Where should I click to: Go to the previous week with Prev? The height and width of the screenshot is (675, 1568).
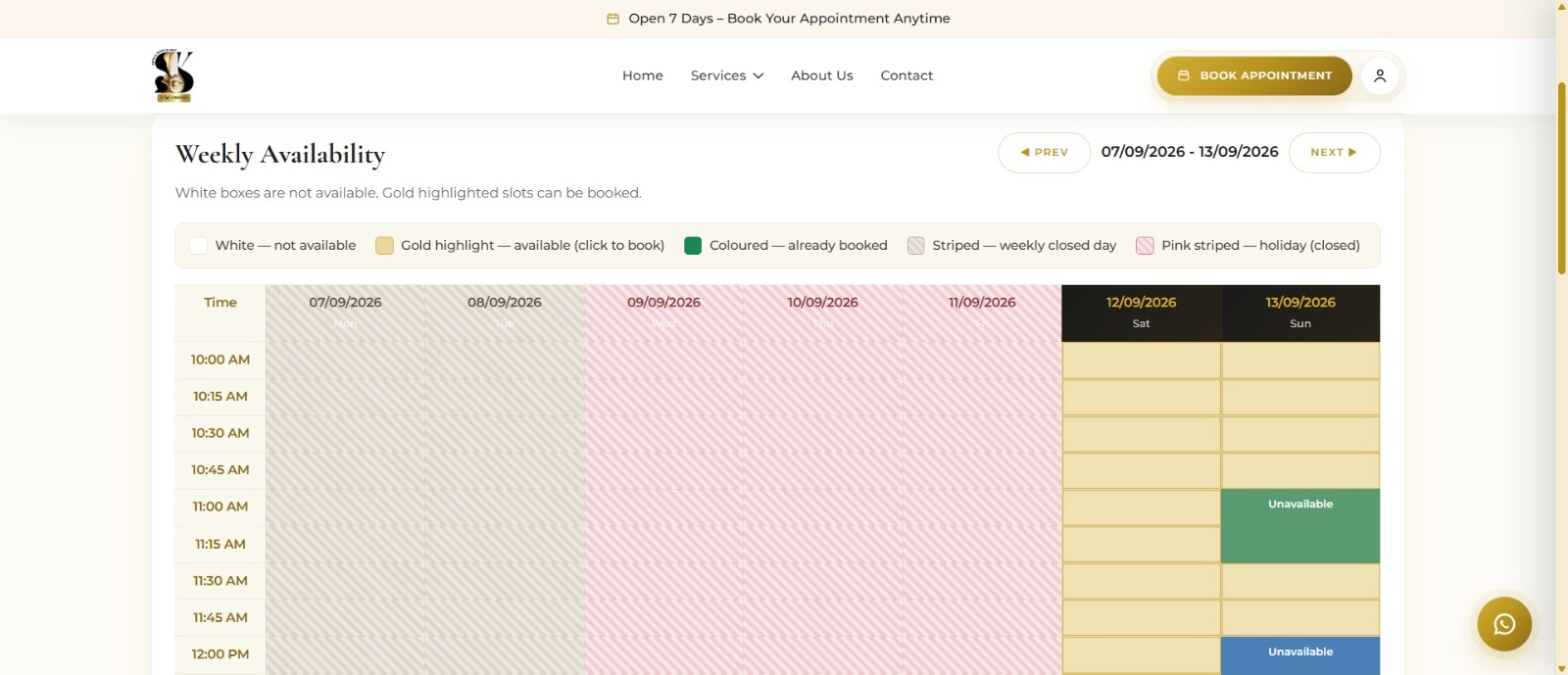[1044, 153]
